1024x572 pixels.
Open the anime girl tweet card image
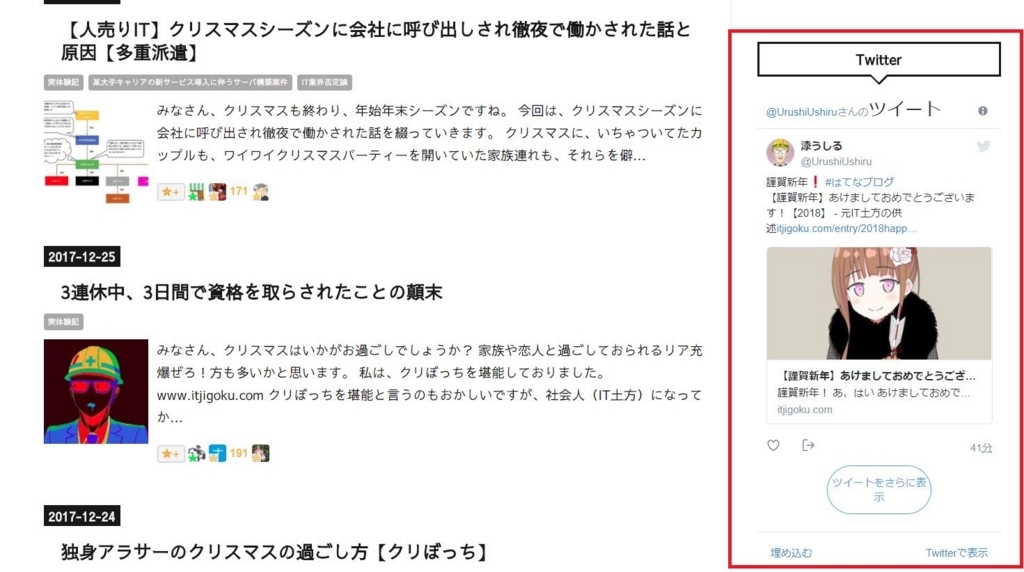[879, 303]
